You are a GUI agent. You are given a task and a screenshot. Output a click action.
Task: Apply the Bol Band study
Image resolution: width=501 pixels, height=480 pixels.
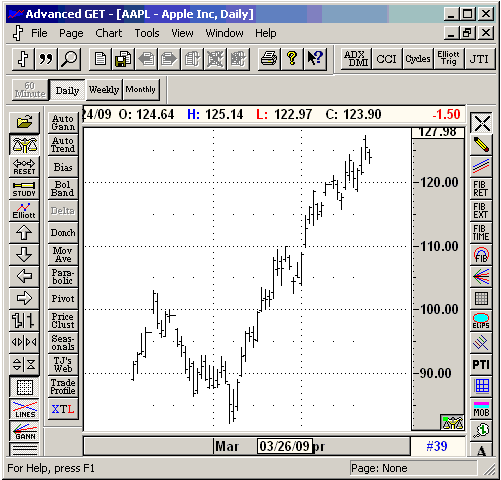[x=63, y=189]
